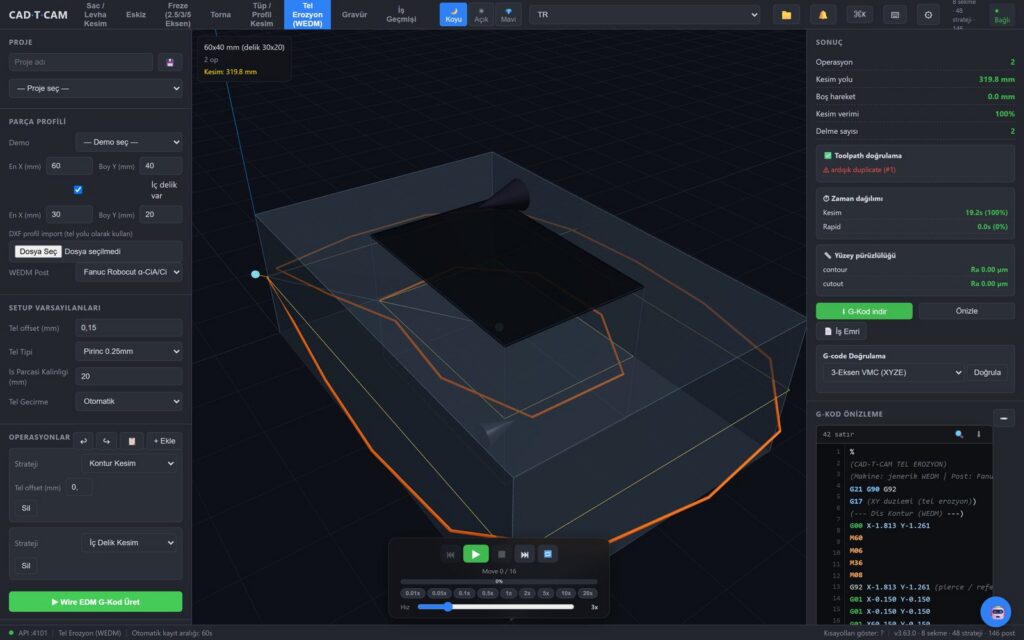1024x640 pixels.
Task: Switch to Açık light theme
Action: pos(481,14)
